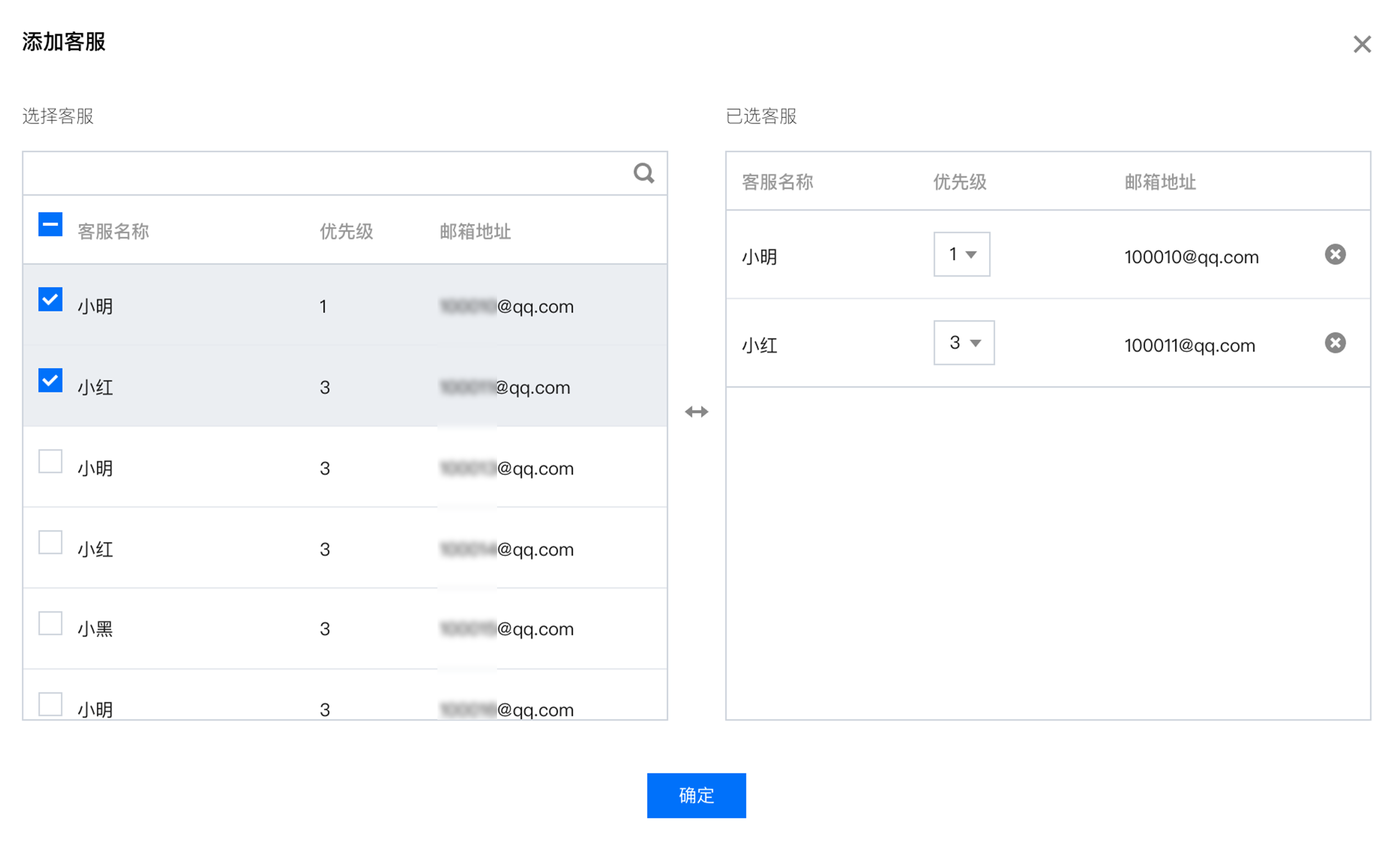Close the 添加客服 dialog
The height and width of the screenshot is (848, 1400).
(x=1361, y=44)
